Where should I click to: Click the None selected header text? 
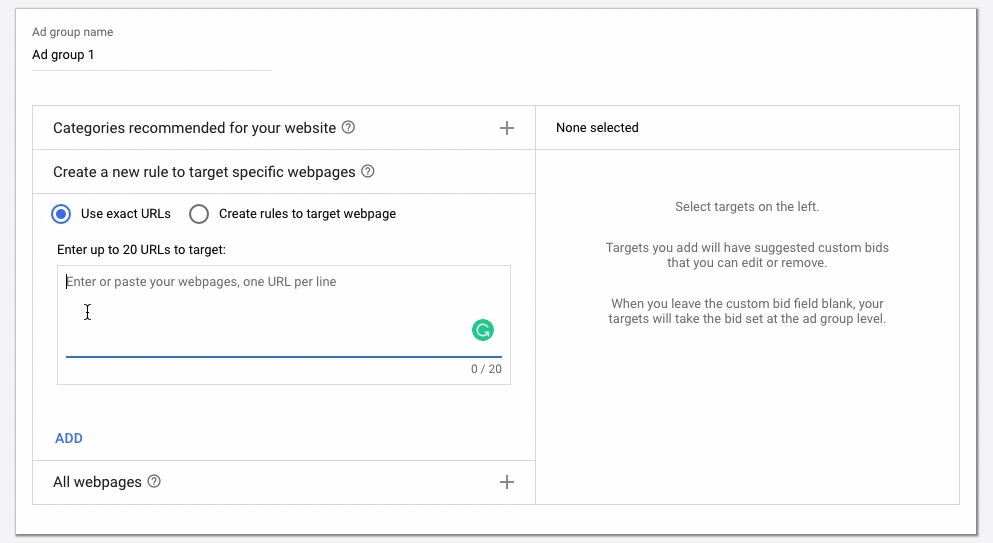tap(597, 128)
